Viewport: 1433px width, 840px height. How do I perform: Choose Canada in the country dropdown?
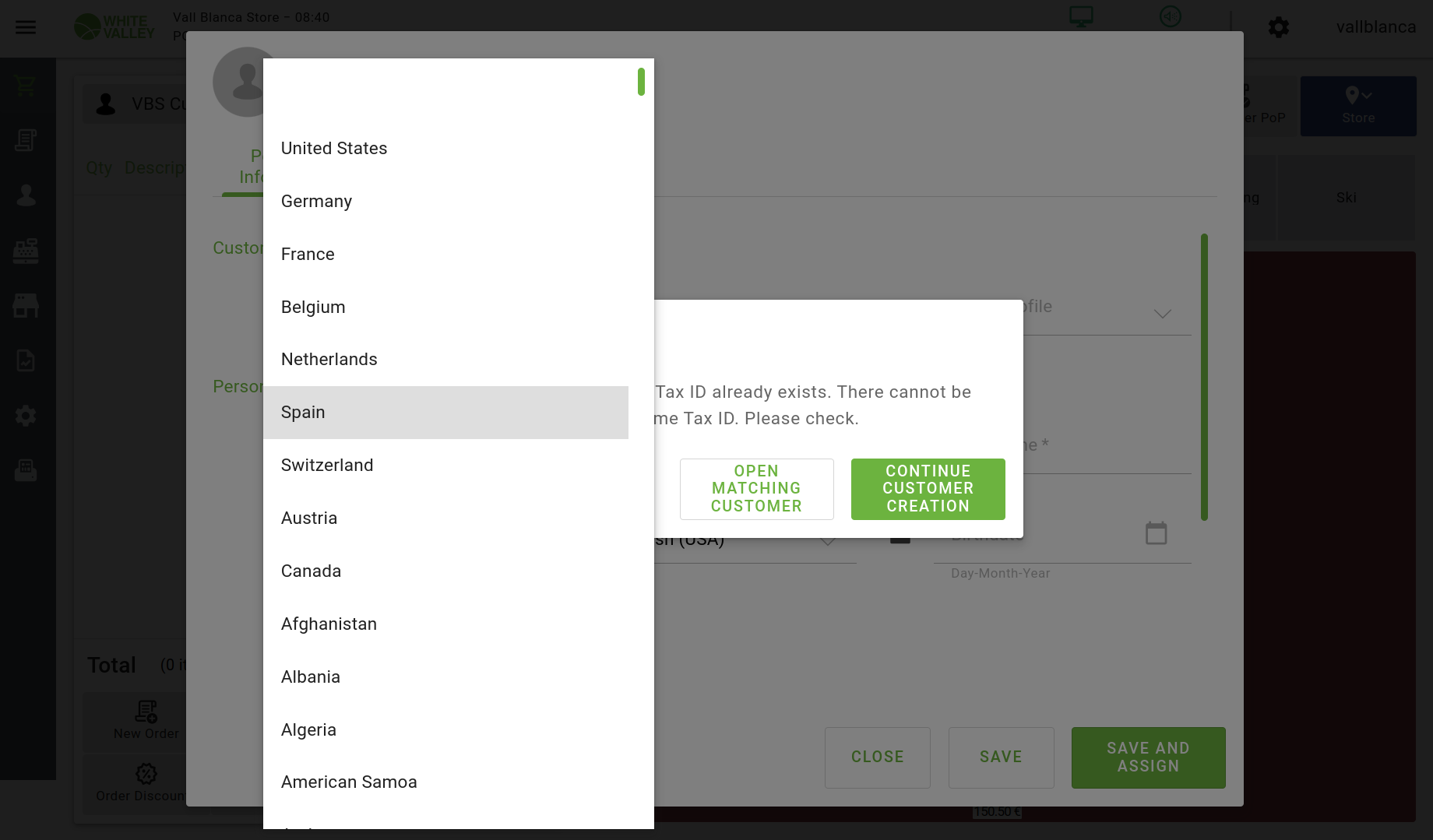(x=445, y=571)
